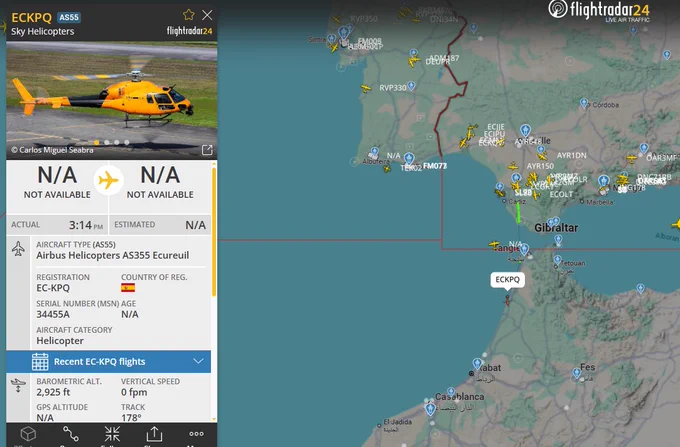Viewport: 680px width, 447px height.
Task: Select the AS55 aircraft type badge
Action: coord(69,17)
